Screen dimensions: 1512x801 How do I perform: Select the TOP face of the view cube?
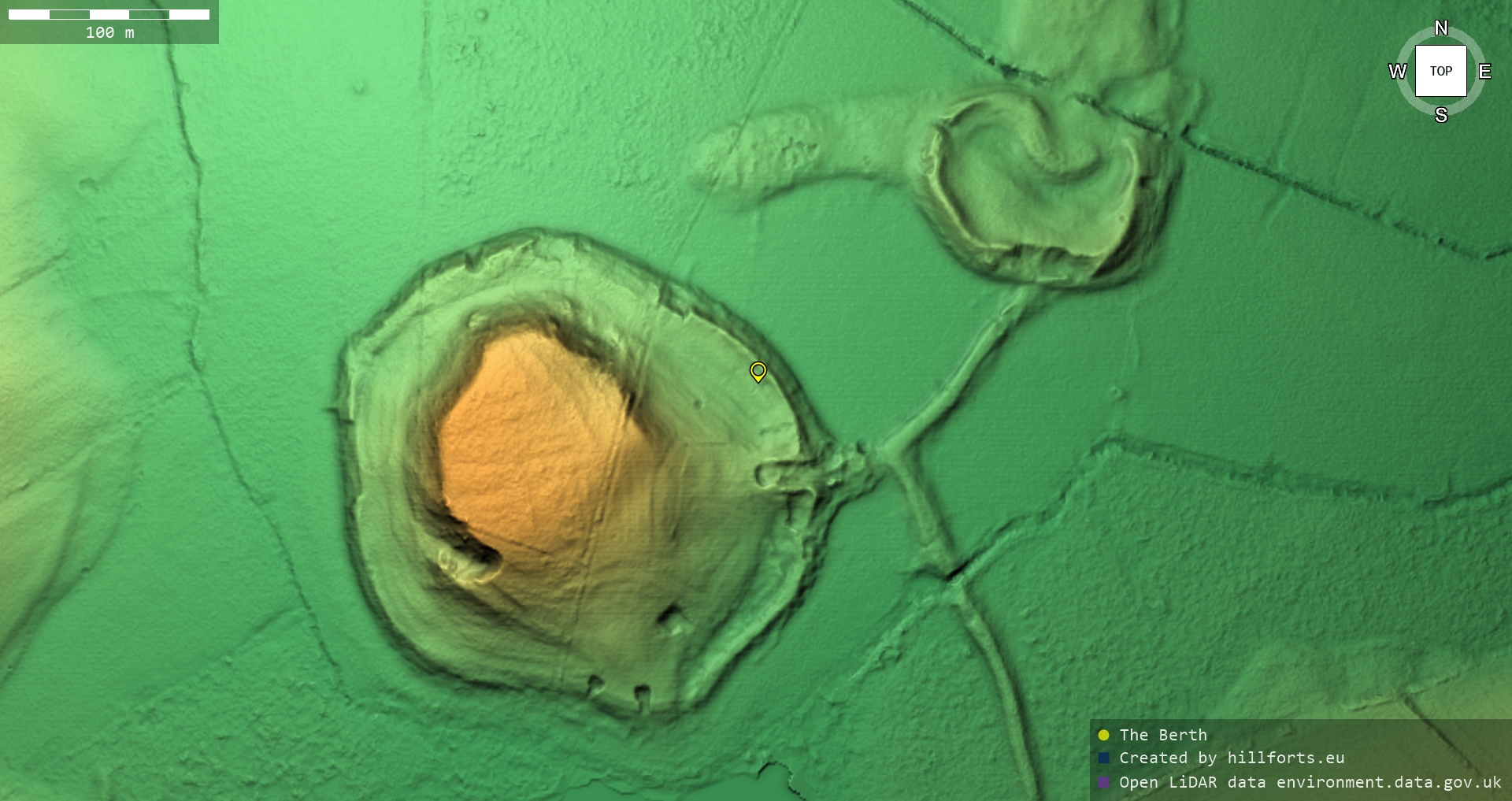point(1440,71)
